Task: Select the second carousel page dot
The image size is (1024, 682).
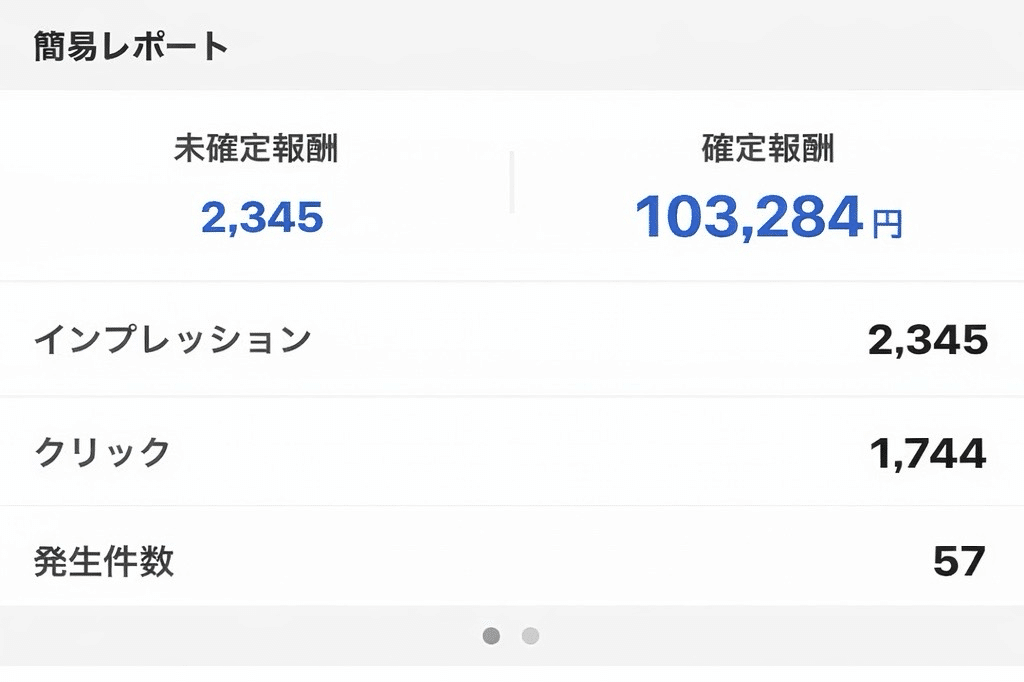Action: (530, 634)
